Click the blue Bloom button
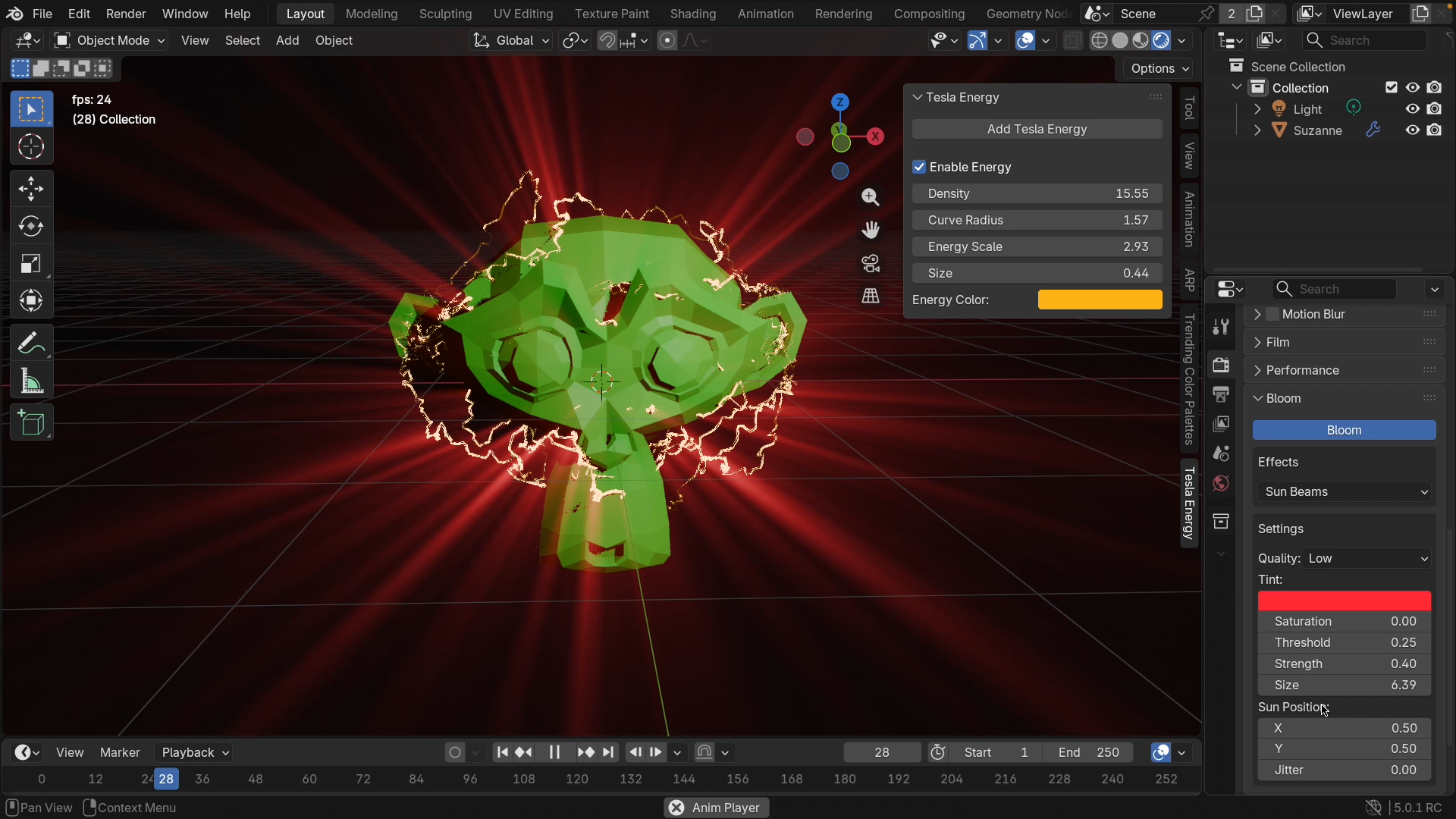The image size is (1456, 819). tap(1344, 430)
